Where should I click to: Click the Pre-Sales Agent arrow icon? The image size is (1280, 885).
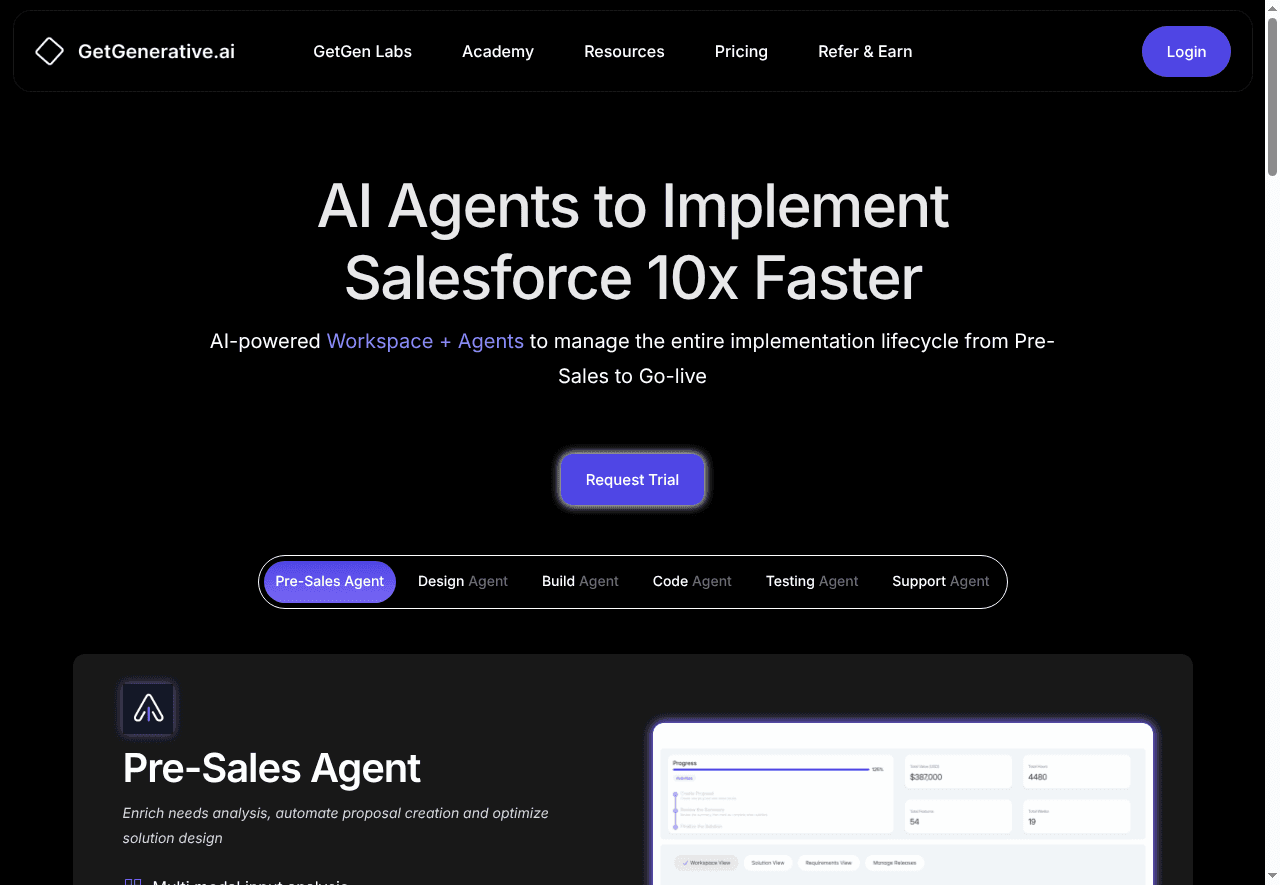(x=148, y=709)
